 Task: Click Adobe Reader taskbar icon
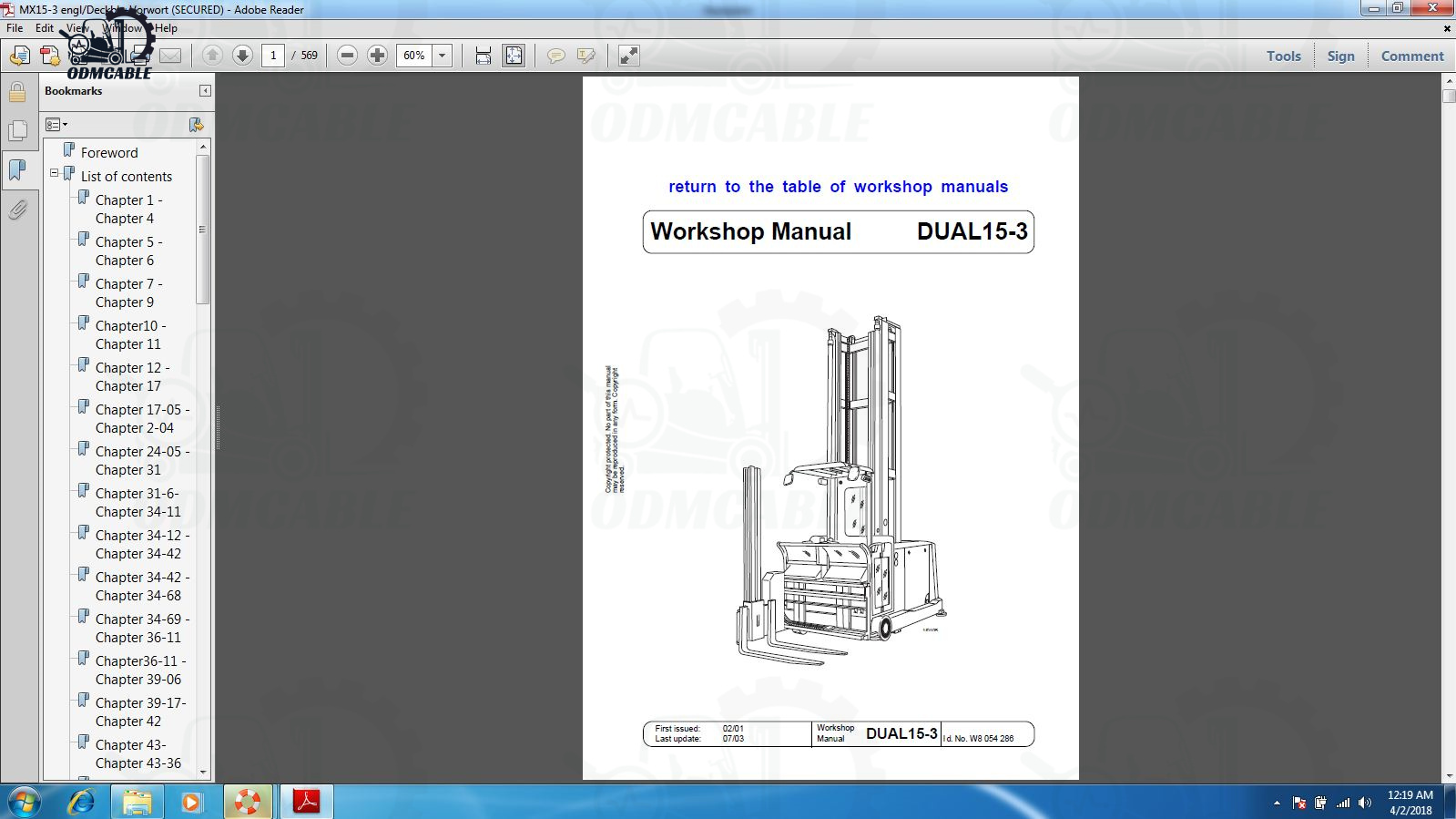(x=306, y=802)
